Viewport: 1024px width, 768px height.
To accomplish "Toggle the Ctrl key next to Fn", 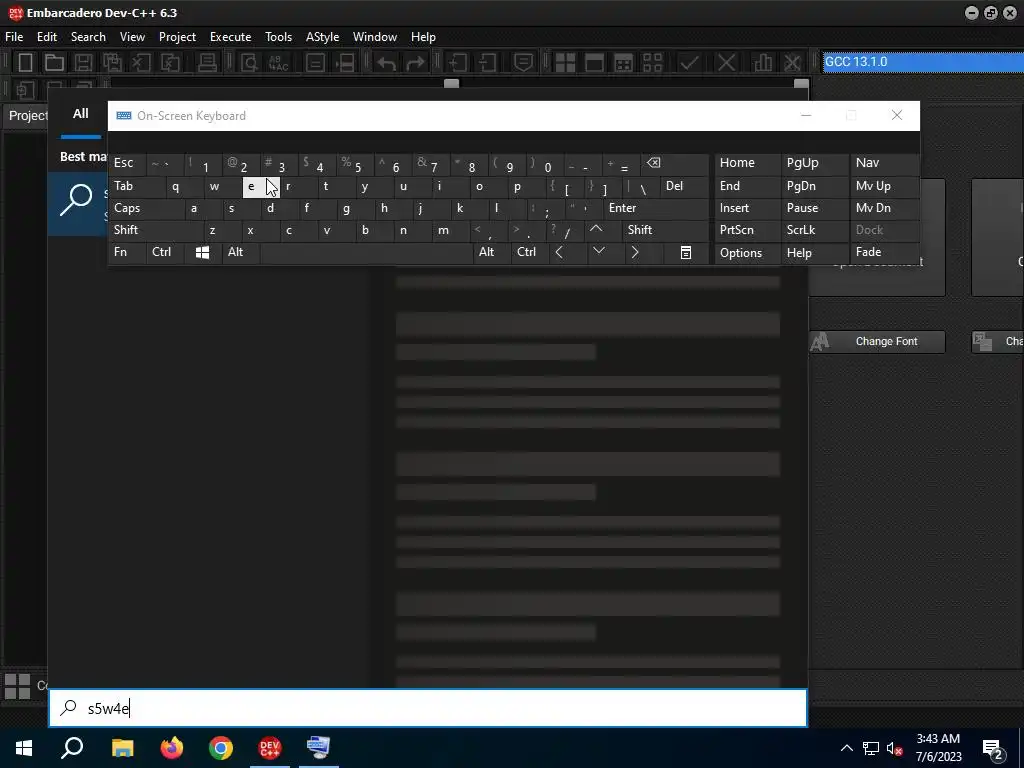I will (166, 252).
